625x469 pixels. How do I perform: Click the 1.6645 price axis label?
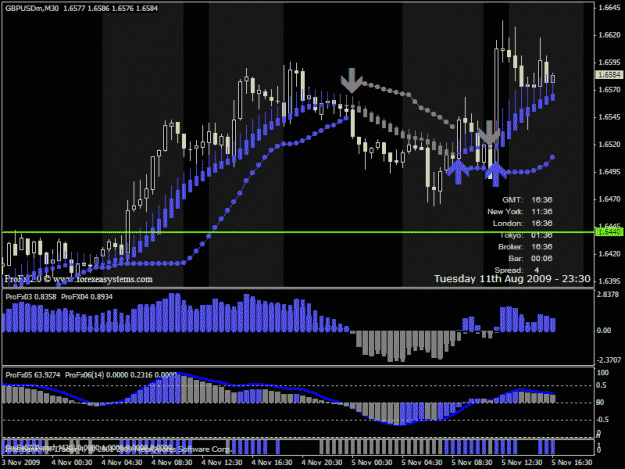(x=609, y=8)
